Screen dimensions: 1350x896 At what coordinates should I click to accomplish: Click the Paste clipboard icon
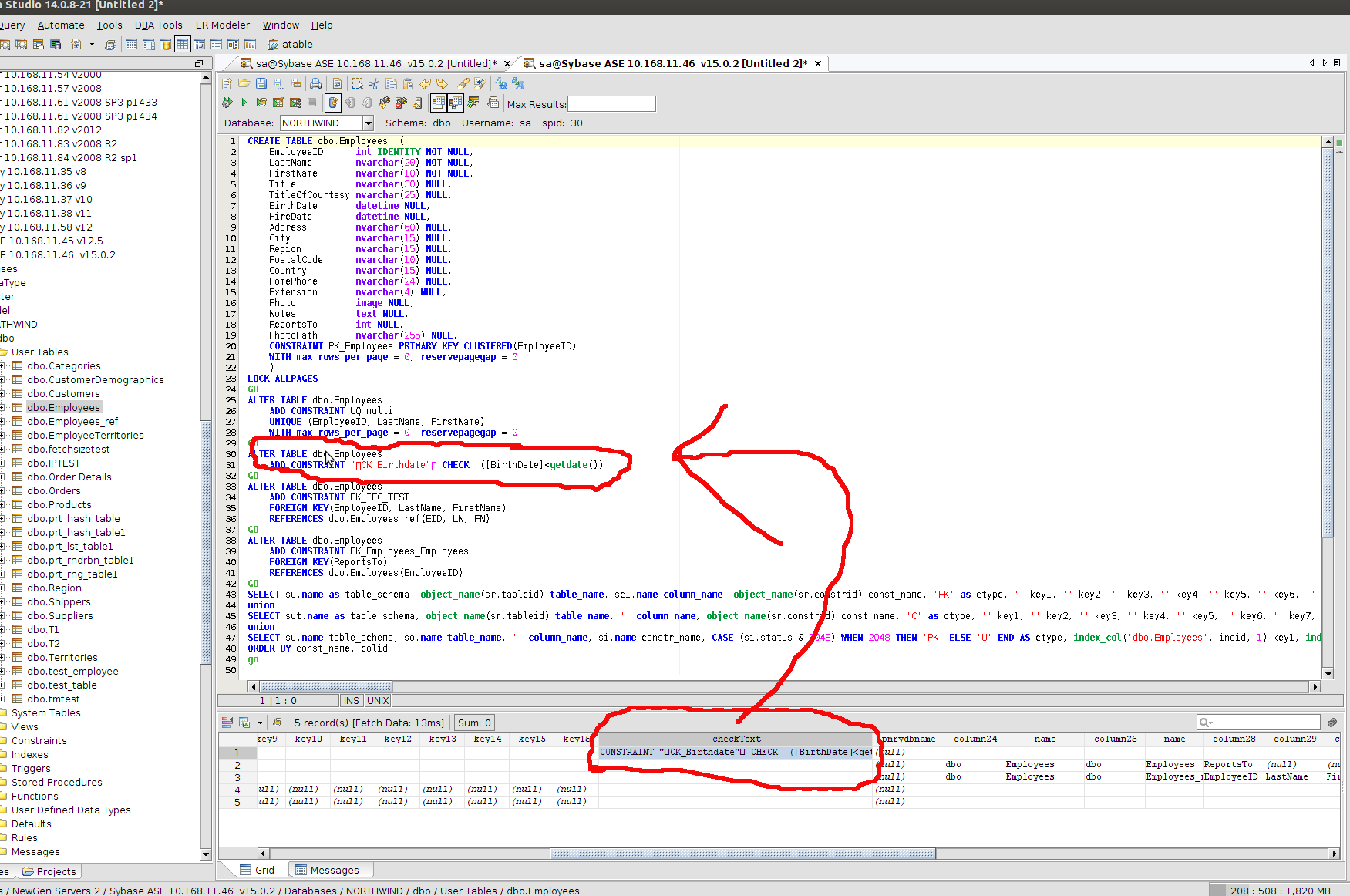click(408, 83)
